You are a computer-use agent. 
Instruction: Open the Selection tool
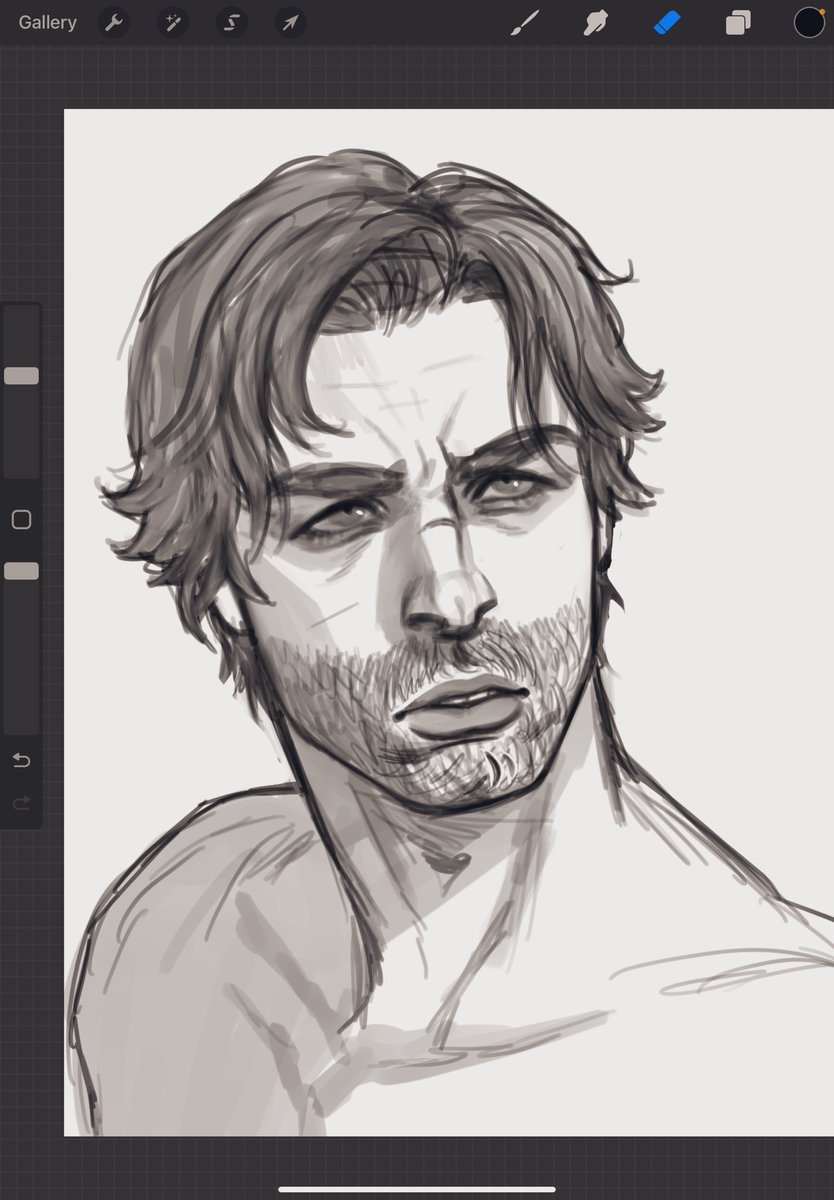pyautogui.click(x=232, y=22)
